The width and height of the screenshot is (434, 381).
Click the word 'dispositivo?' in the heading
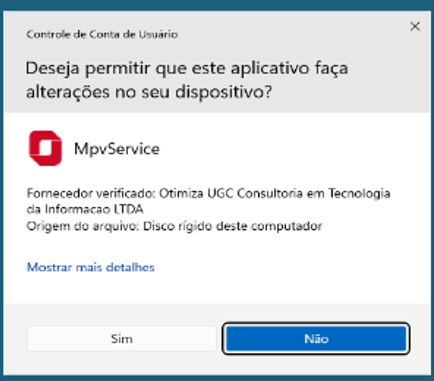[224, 92]
